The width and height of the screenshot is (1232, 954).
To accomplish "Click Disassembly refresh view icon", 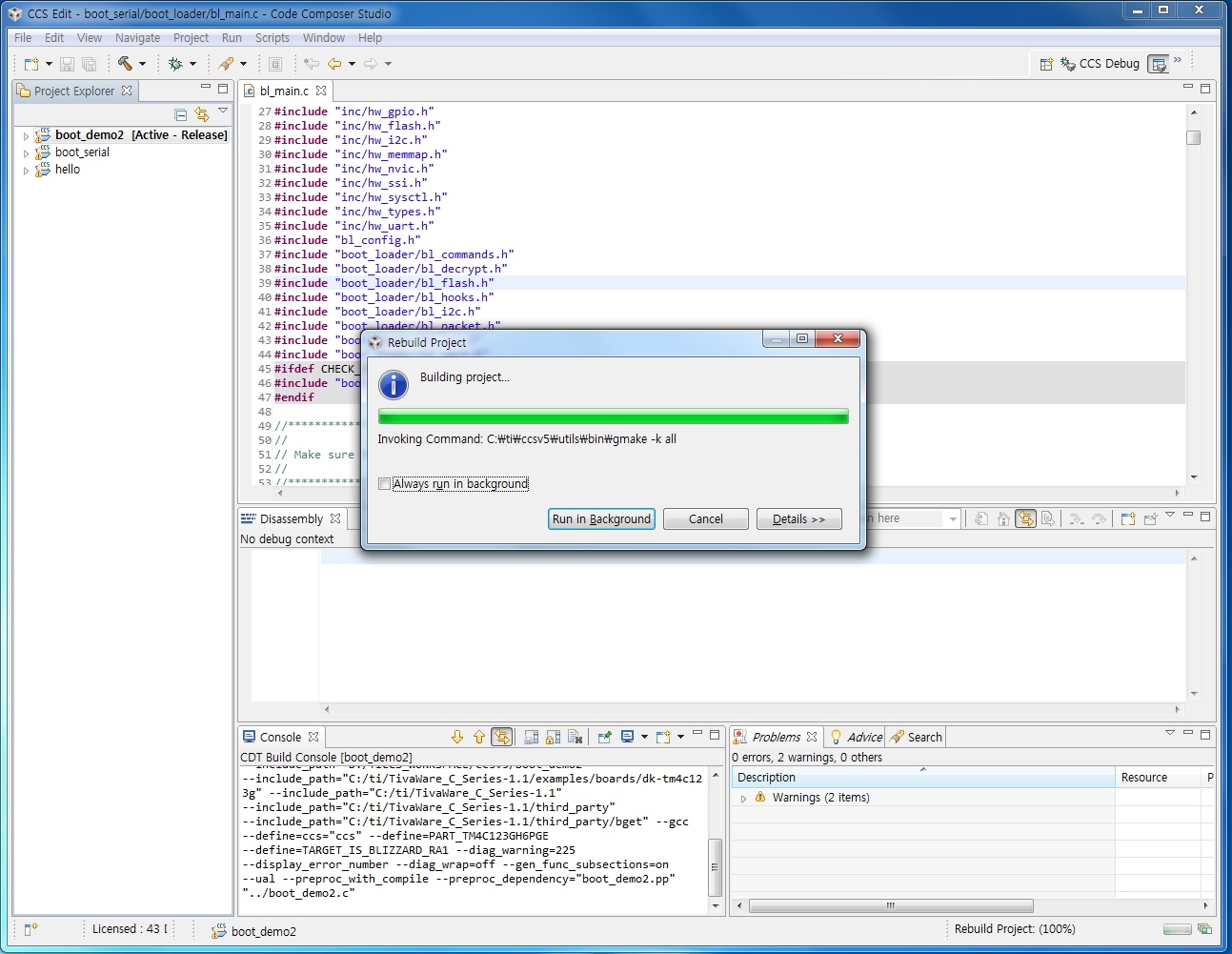I will tap(981, 518).
